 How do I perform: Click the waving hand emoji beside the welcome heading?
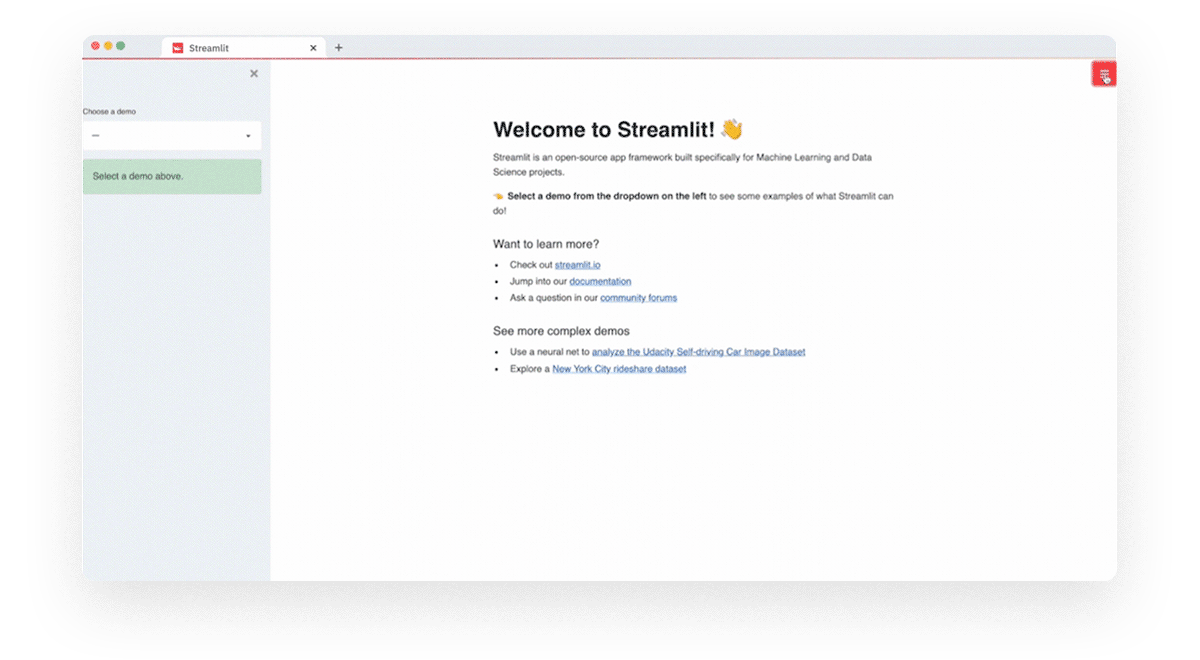(732, 129)
